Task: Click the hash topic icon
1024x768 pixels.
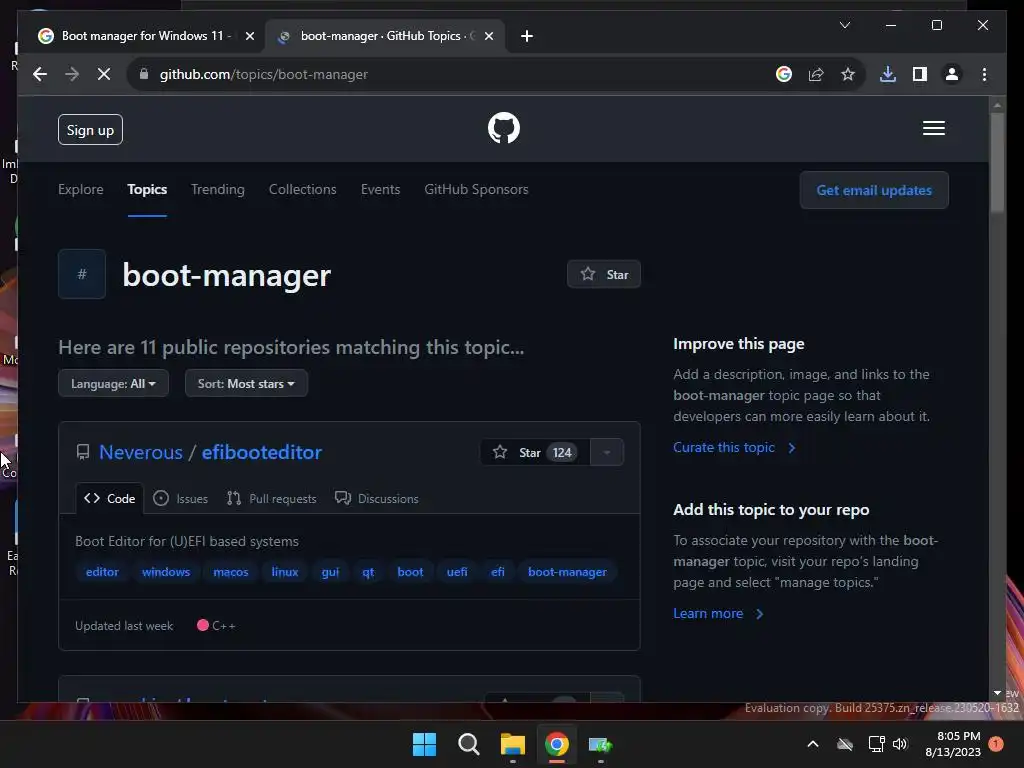Action: 82,274
